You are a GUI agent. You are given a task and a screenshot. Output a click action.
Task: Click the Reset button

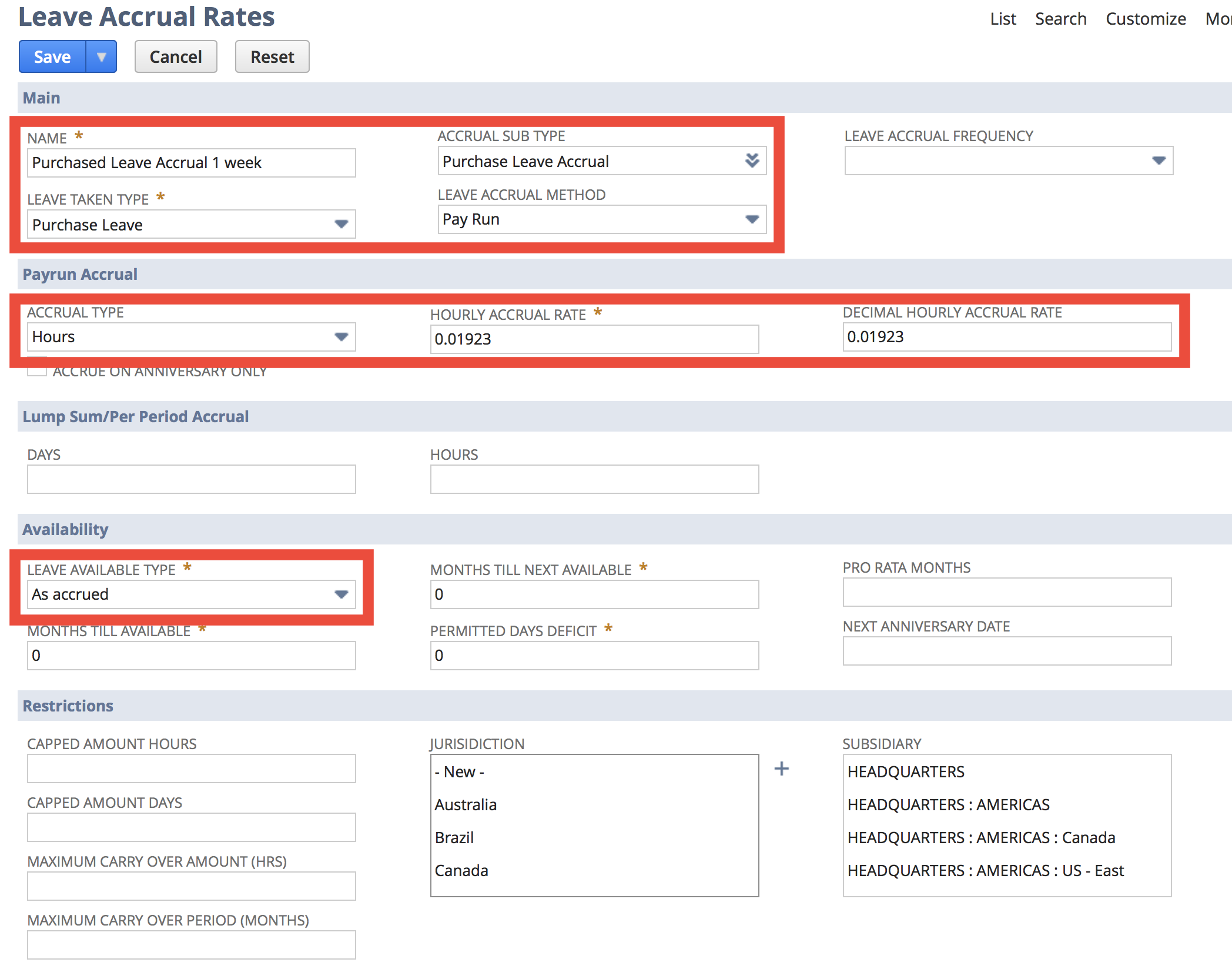[x=272, y=56]
